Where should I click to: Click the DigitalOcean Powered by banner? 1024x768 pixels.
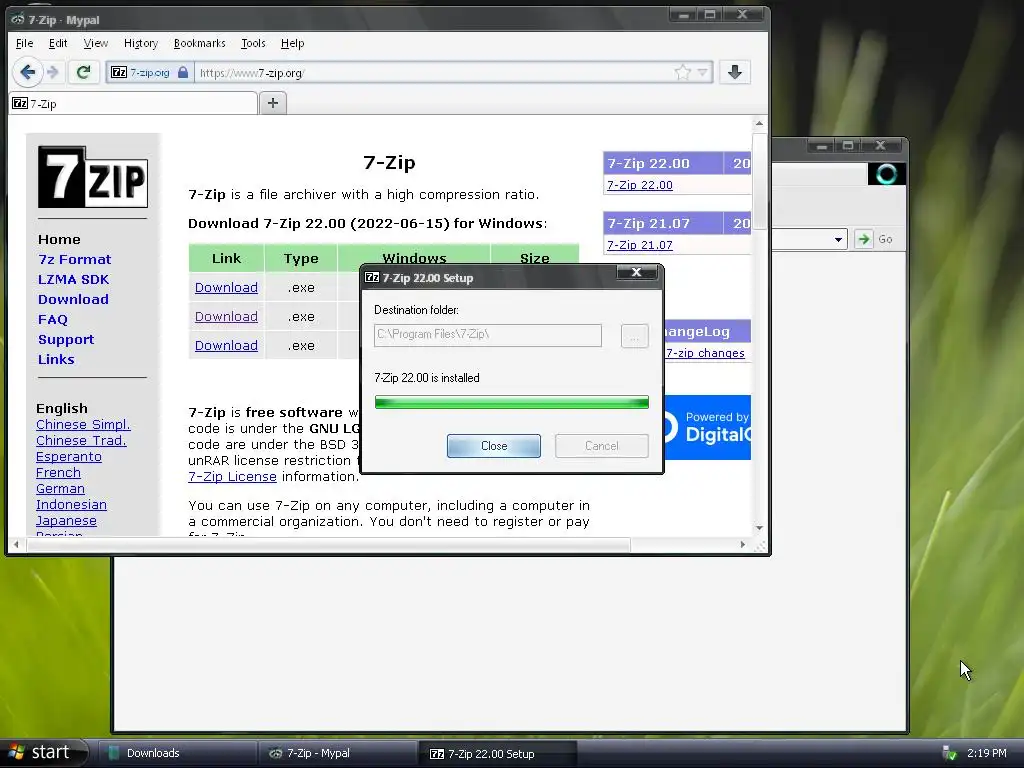click(708, 427)
